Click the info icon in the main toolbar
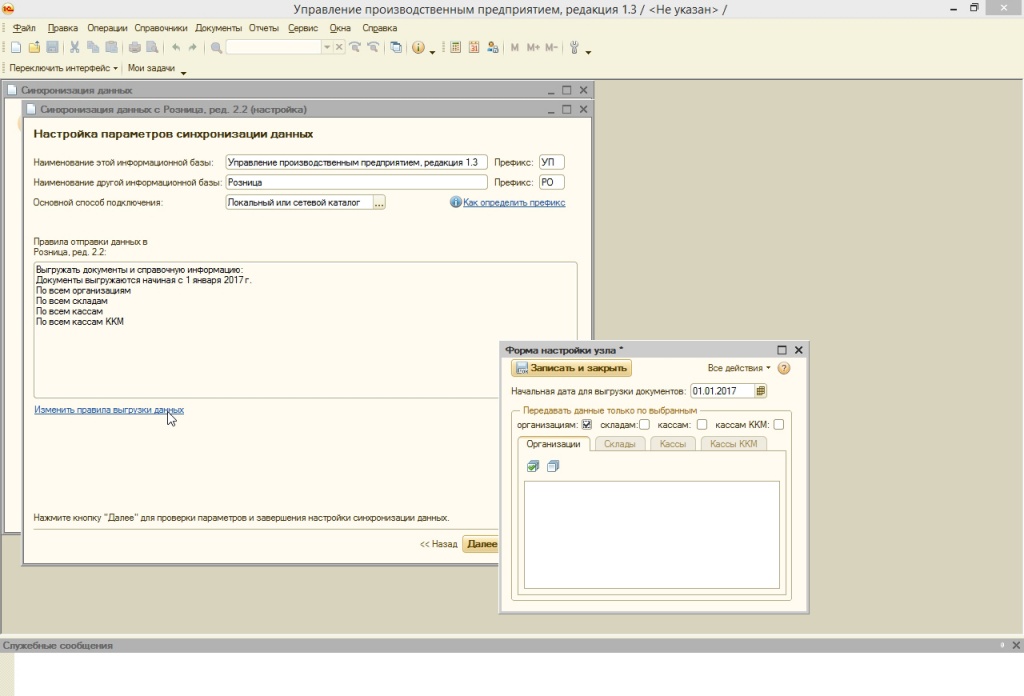Image resolution: width=1024 pixels, height=696 pixels. coord(418,47)
